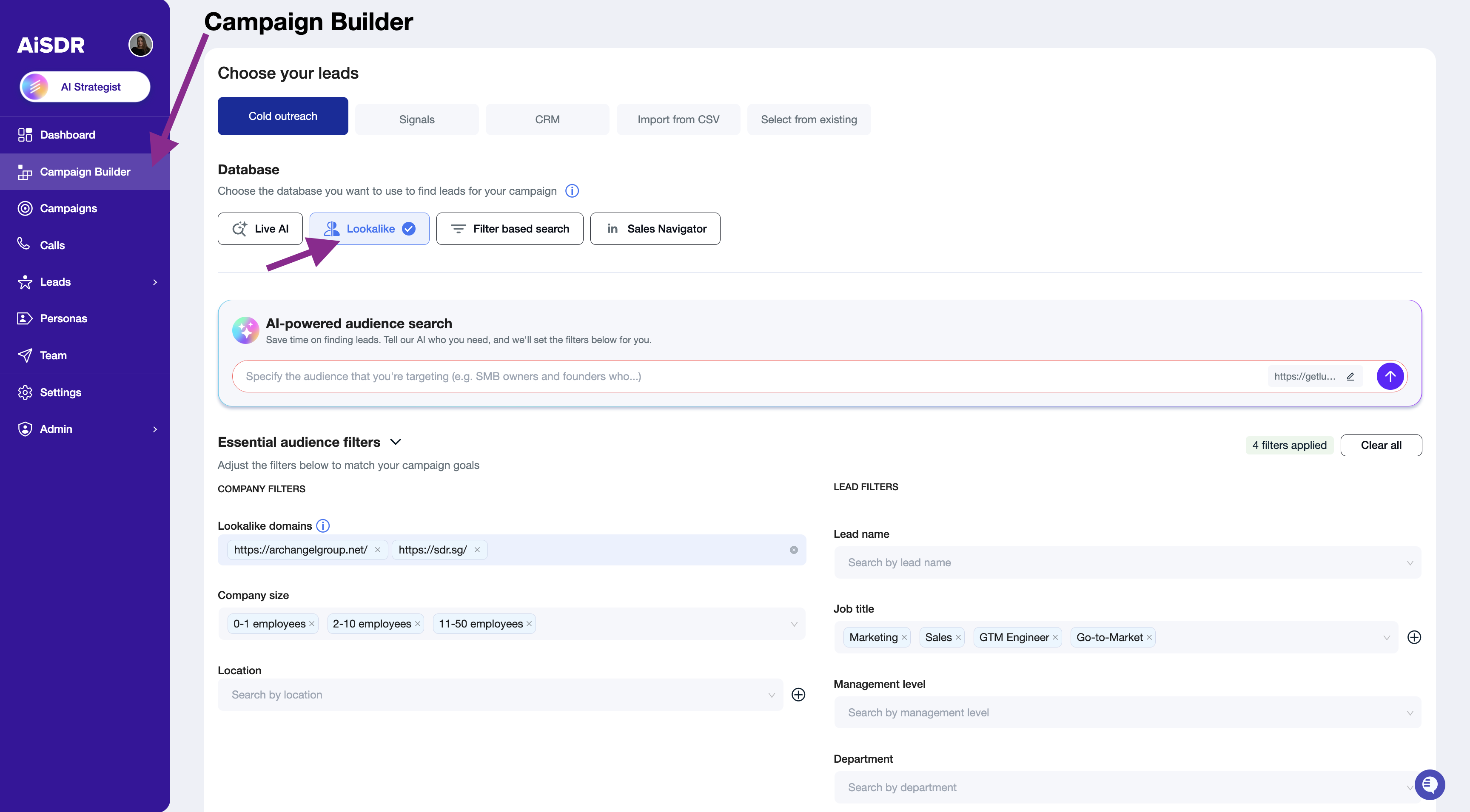The image size is (1470, 812).
Task: Switch to Import from CSV tab
Action: [x=678, y=119]
